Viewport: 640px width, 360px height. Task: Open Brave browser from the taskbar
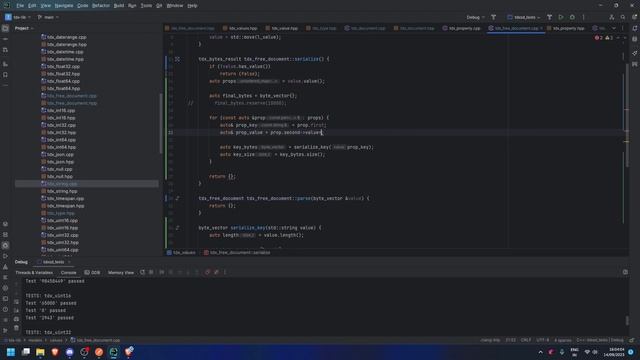pos(55,352)
